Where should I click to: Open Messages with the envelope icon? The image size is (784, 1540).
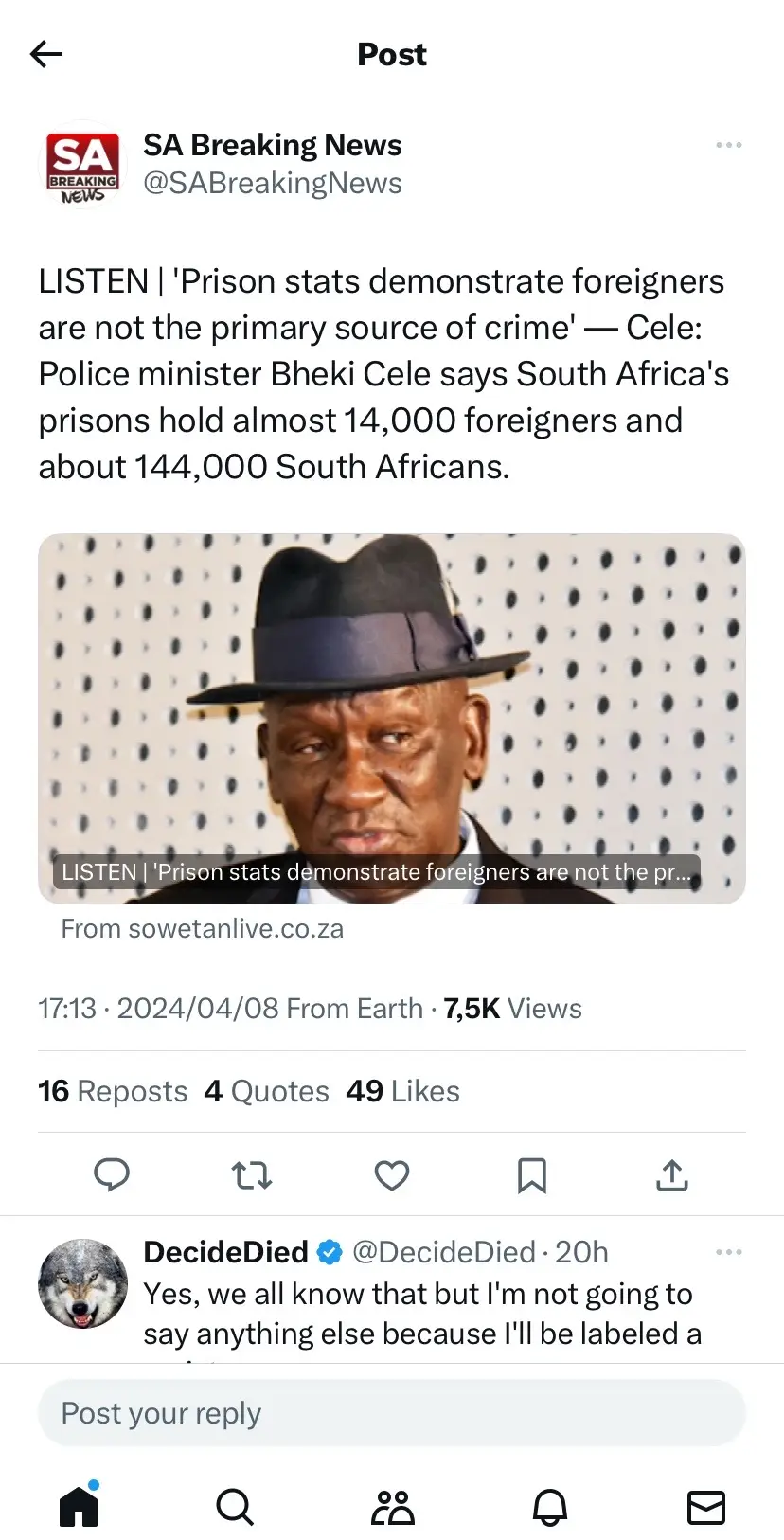click(706, 1506)
